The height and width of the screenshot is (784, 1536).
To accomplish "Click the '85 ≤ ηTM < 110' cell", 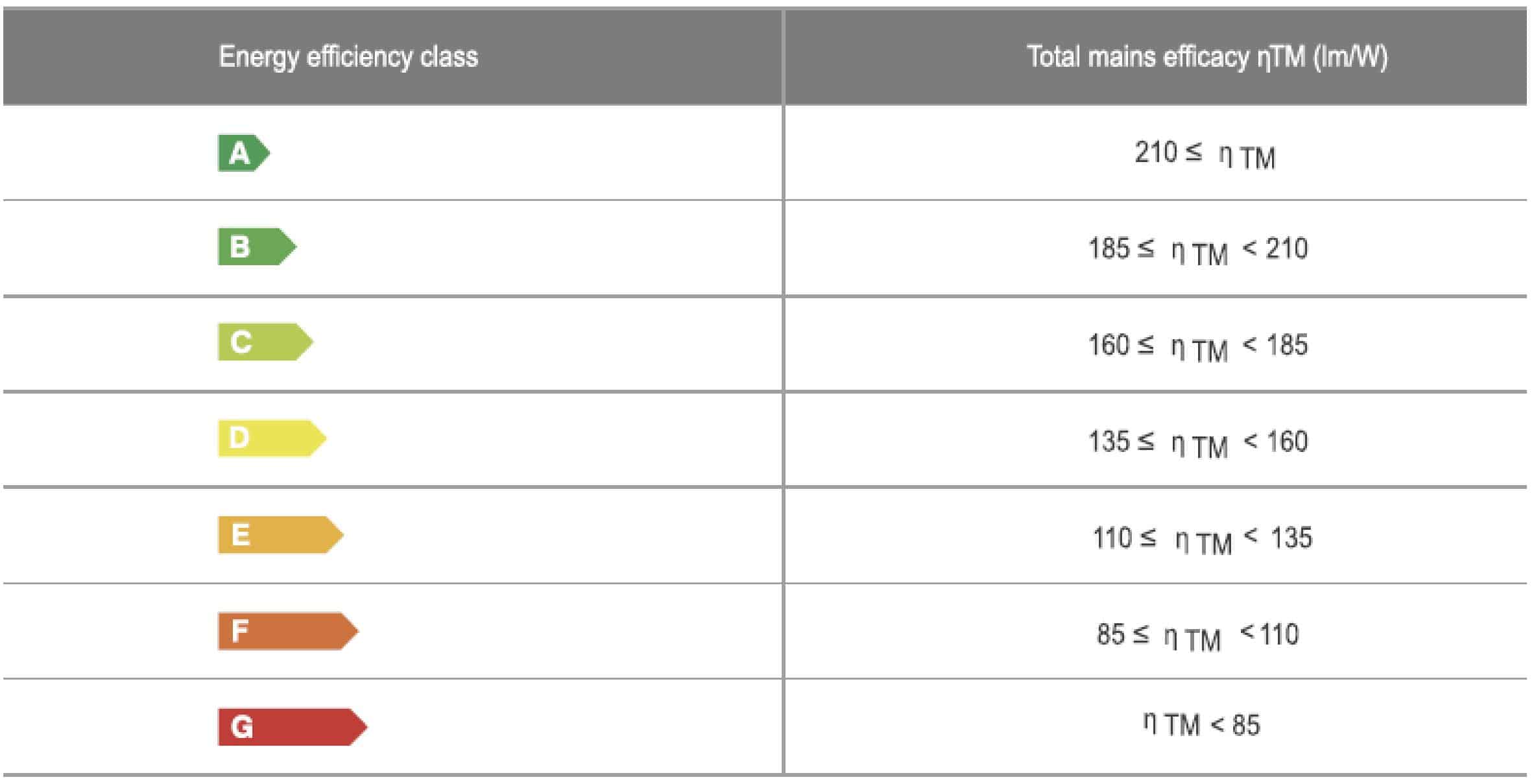I will 1198,636.
